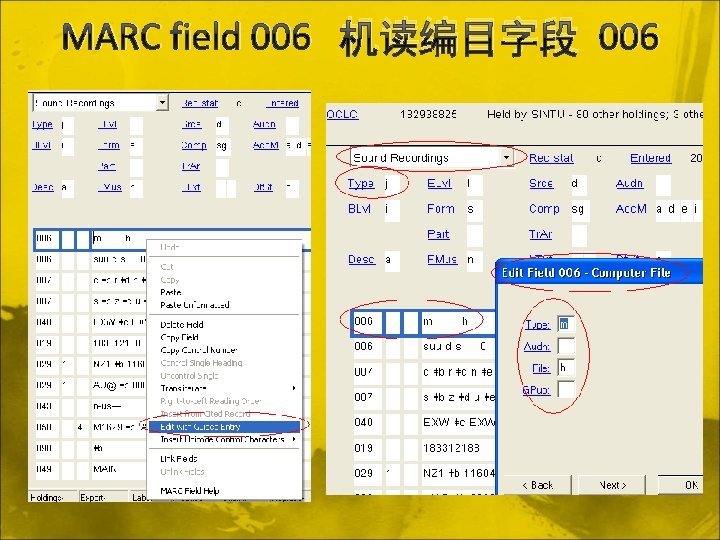The height and width of the screenshot is (540, 720).
Task: Choose Control Single Heading in context menu
Action: 224,363
